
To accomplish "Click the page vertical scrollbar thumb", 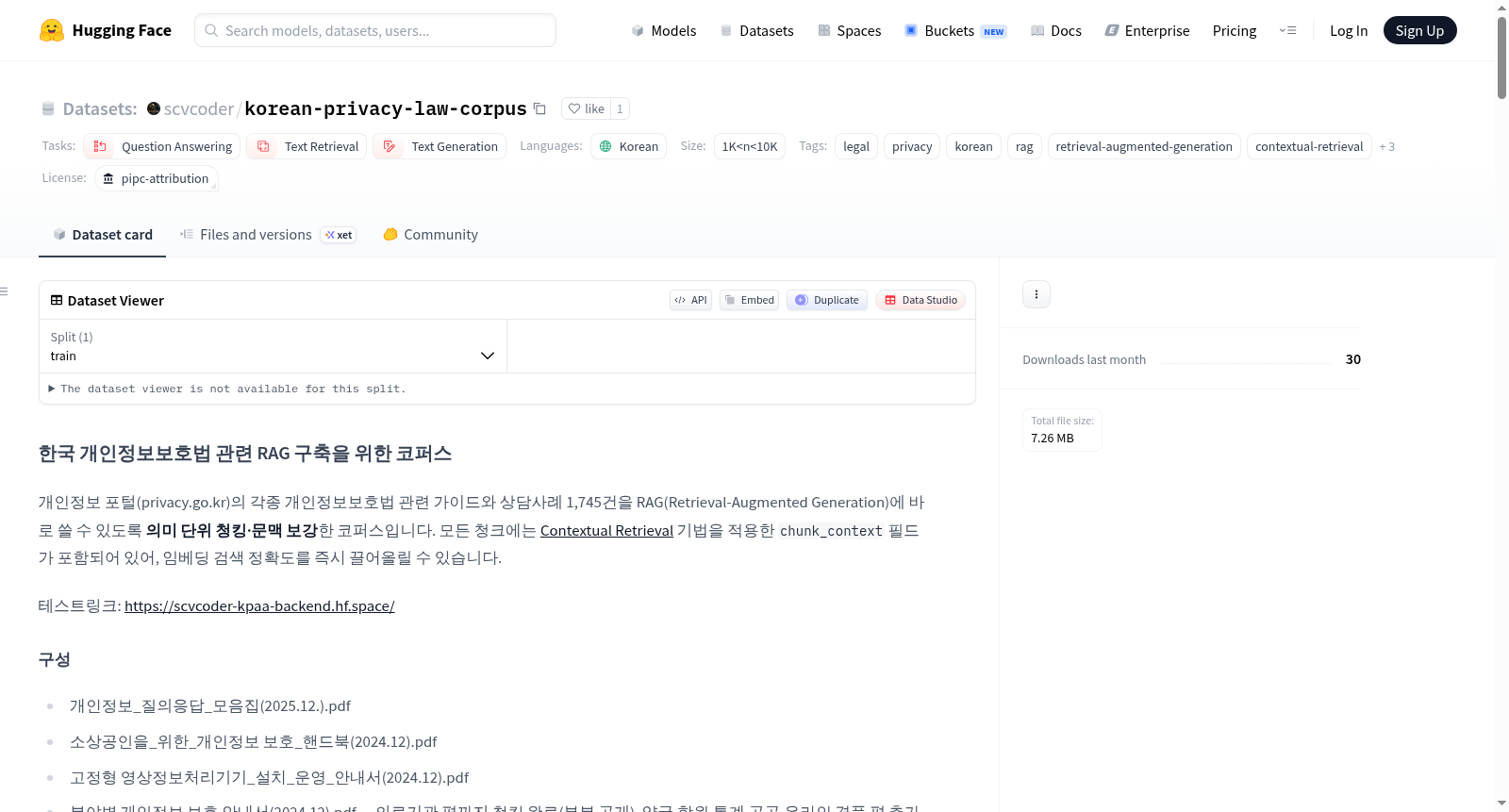I will coord(1501,57).
